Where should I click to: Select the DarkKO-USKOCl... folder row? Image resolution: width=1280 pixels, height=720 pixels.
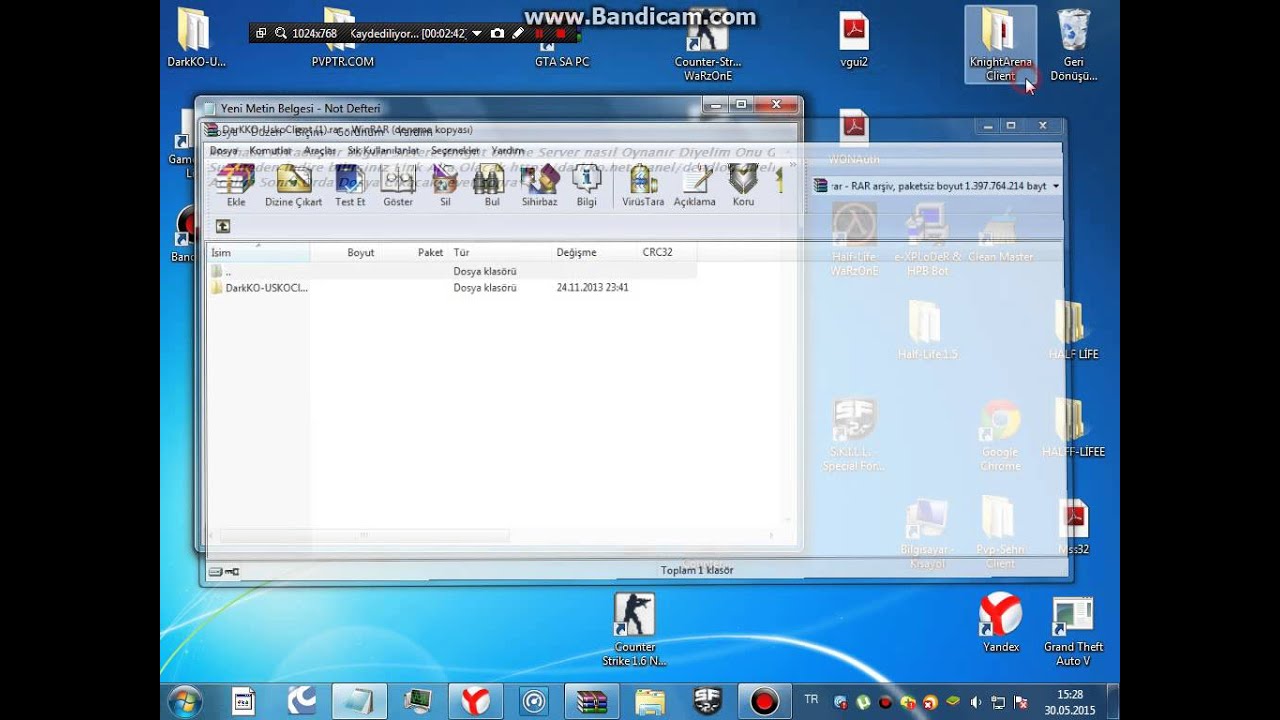pyautogui.click(x=452, y=288)
